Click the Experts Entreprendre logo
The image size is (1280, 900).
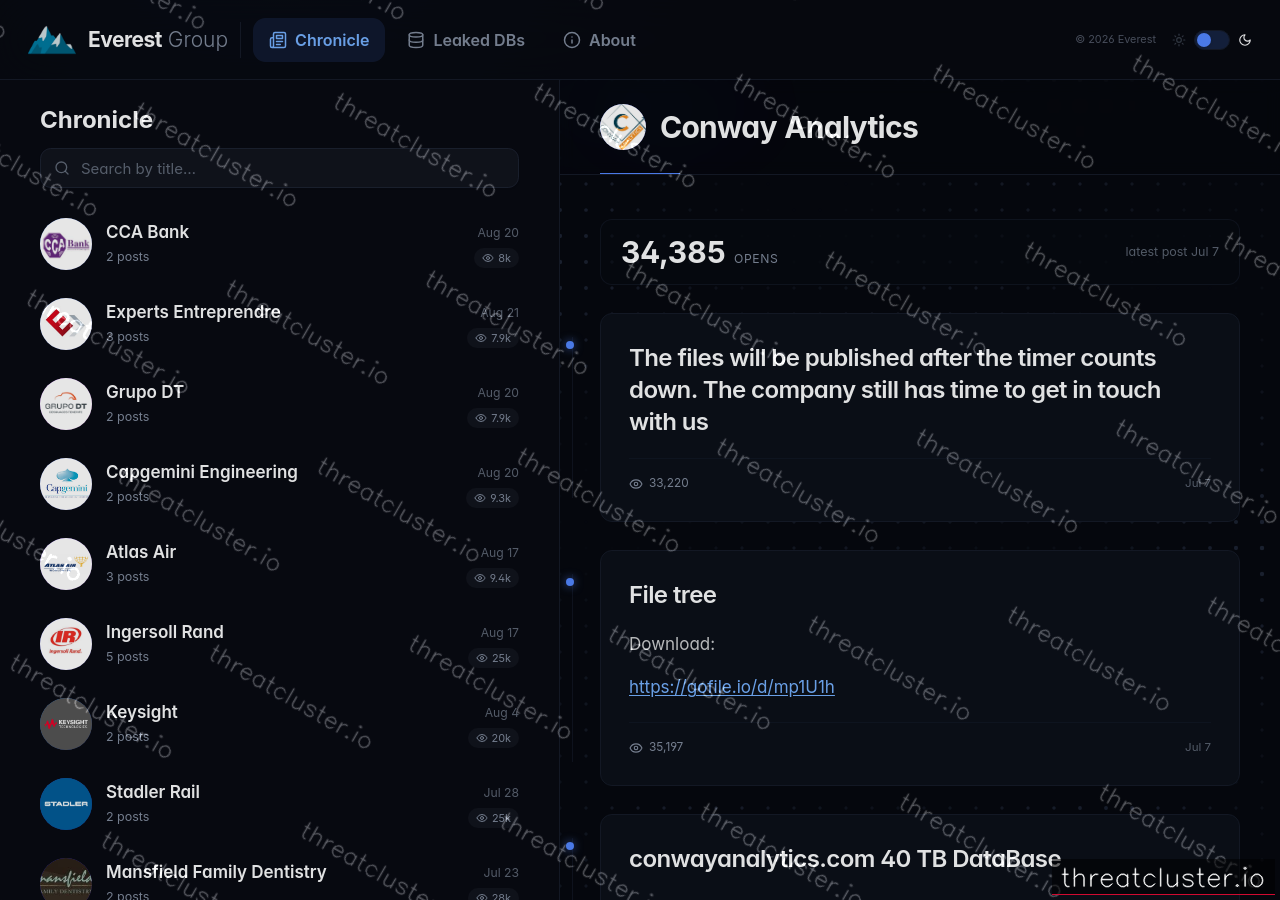coord(66,324)
